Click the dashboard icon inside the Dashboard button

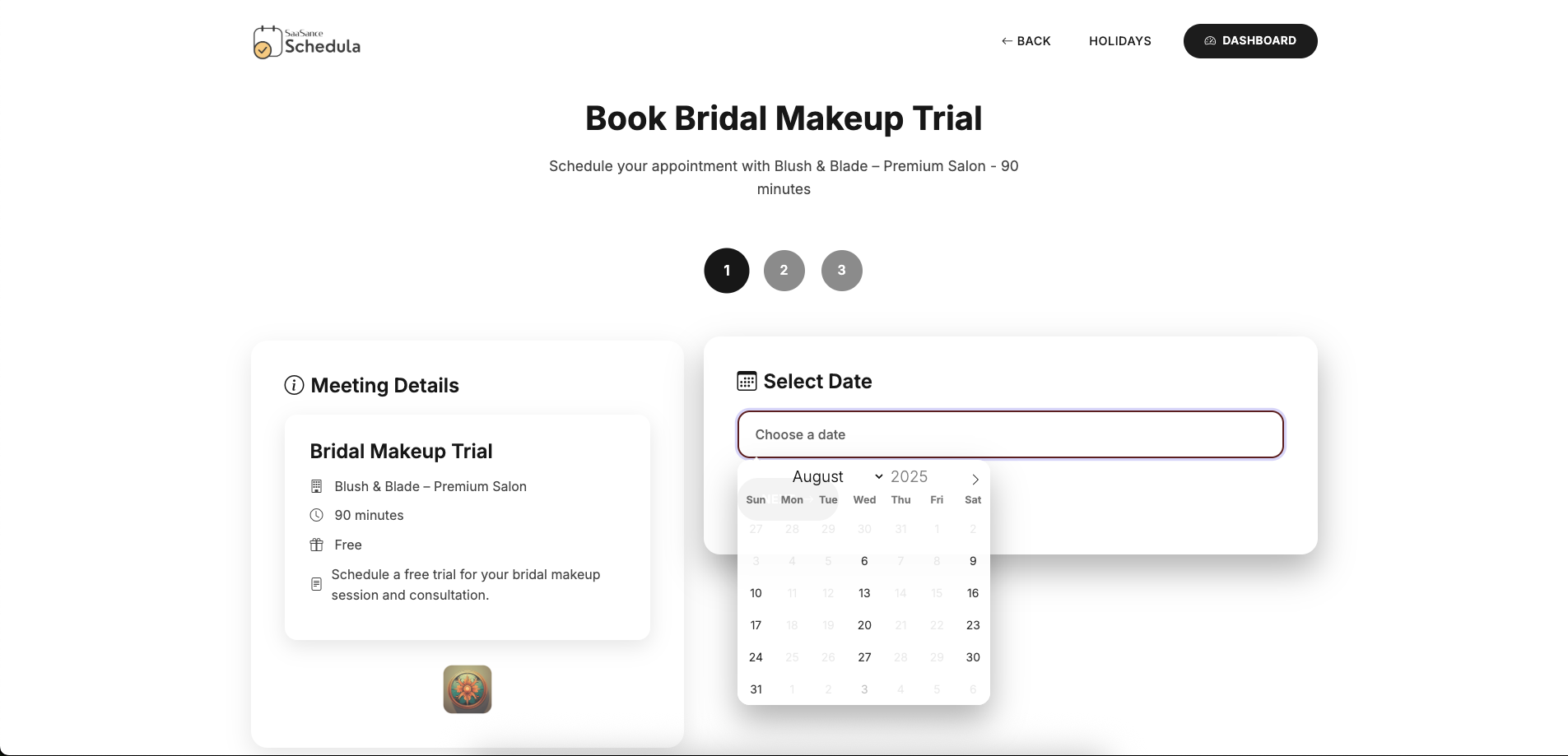click(x=1210, y=40)
